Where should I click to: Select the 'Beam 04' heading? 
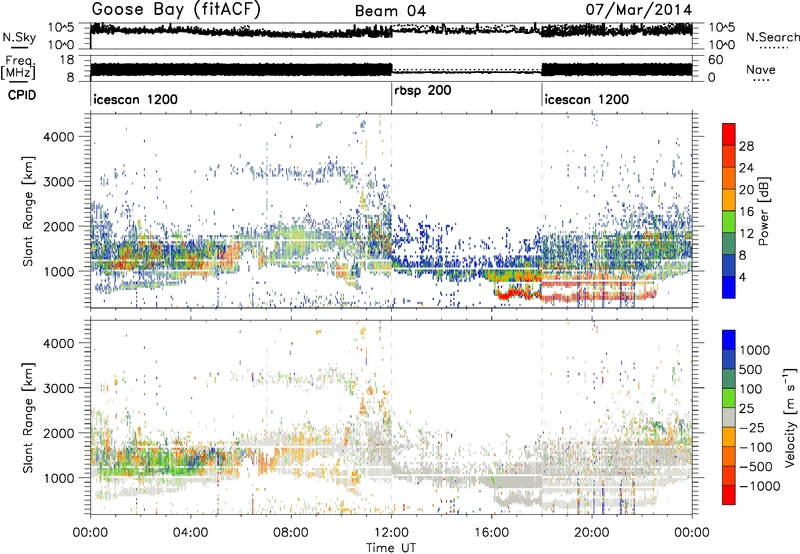pyautogui.click(x=390, y=11)
